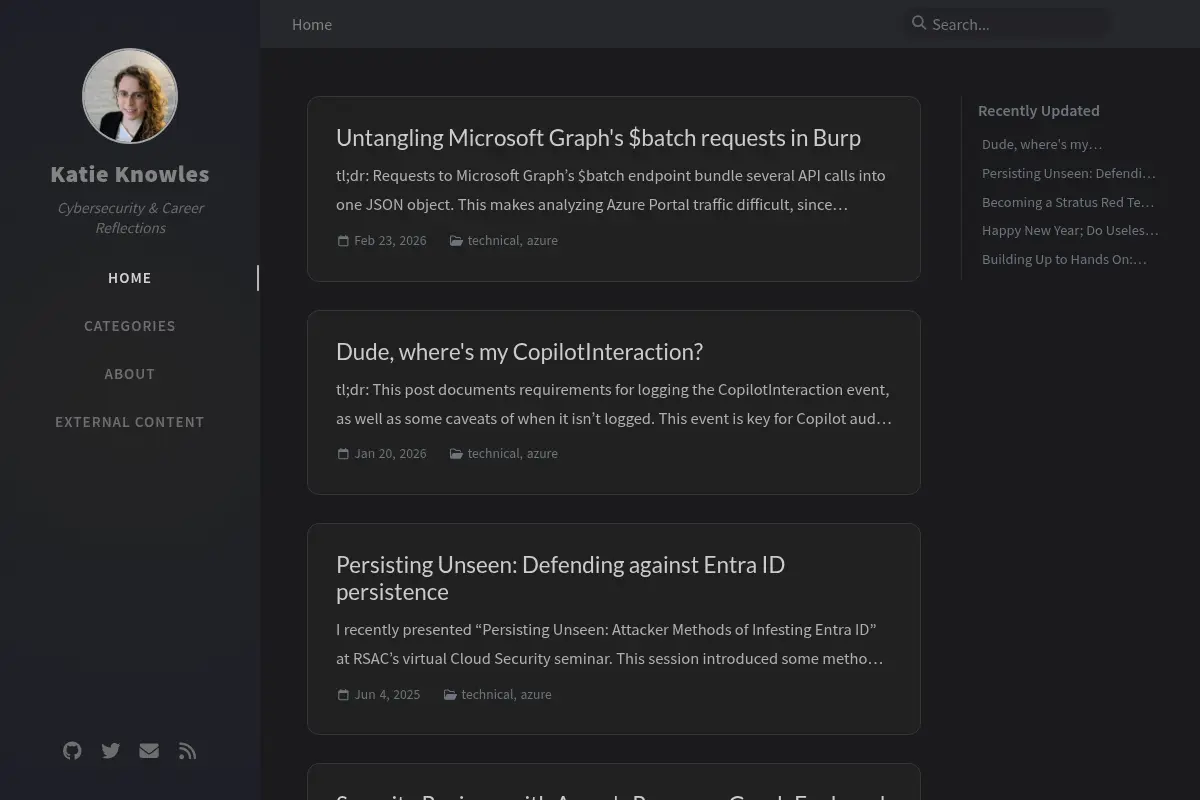The image size is (1200, 800).
Task: Open the GitHub profile icon
Action: (72, 750)
